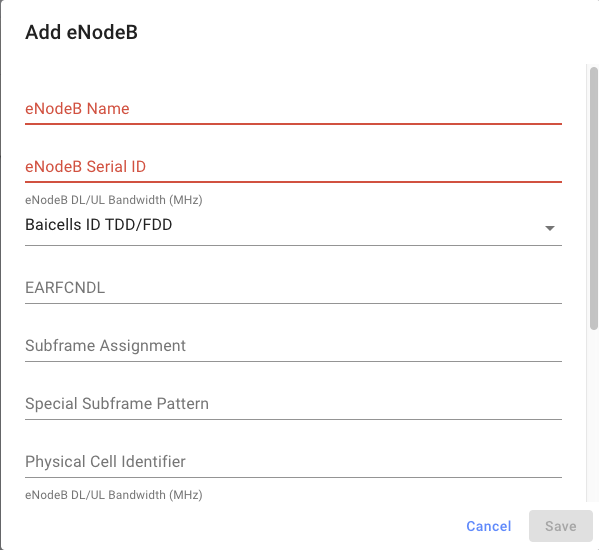Focus the Subframe Assignment field

(x=293, y=346)
